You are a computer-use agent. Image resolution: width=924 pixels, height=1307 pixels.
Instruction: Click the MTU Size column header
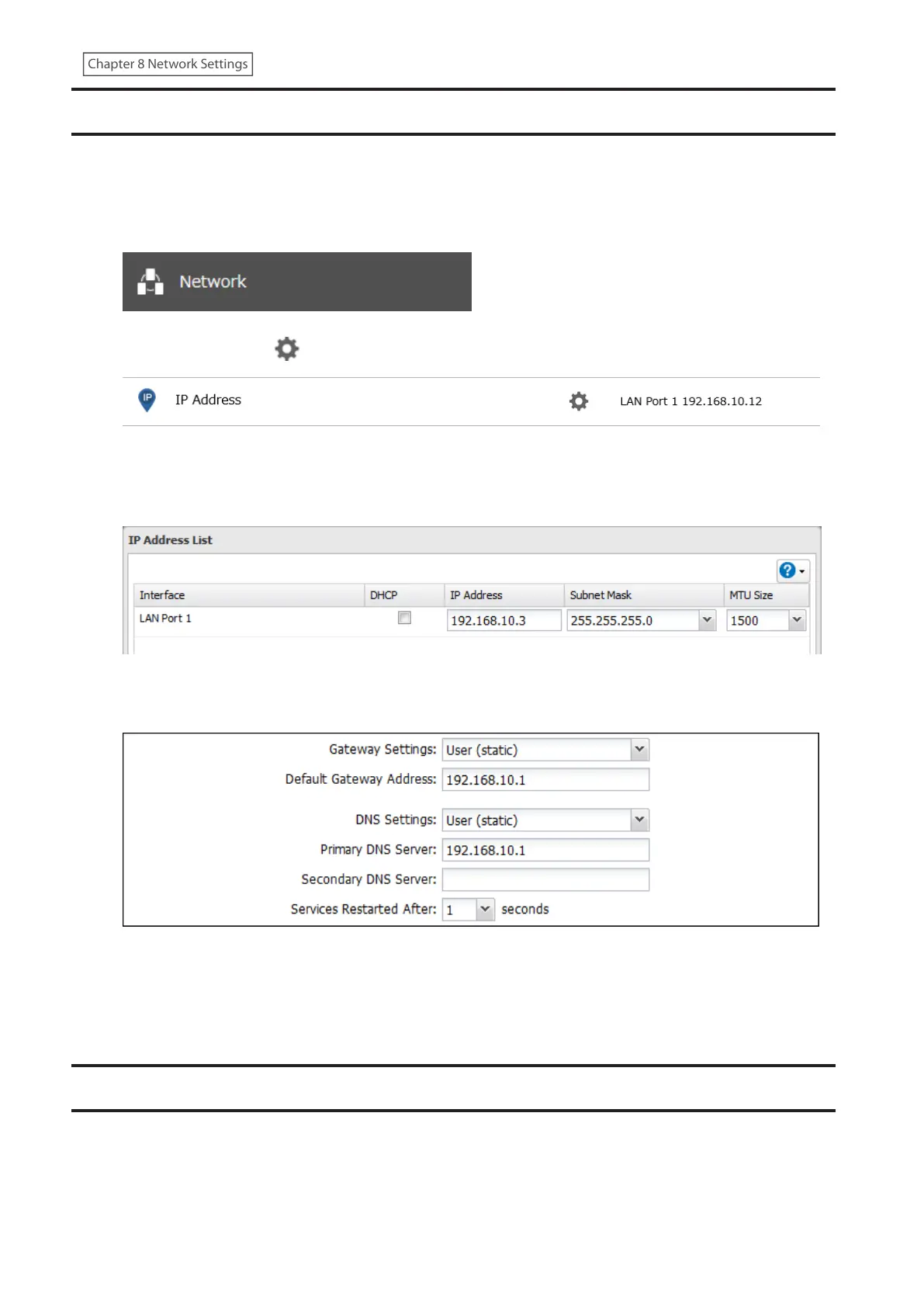pyautogui.click(x=766, y=595)
